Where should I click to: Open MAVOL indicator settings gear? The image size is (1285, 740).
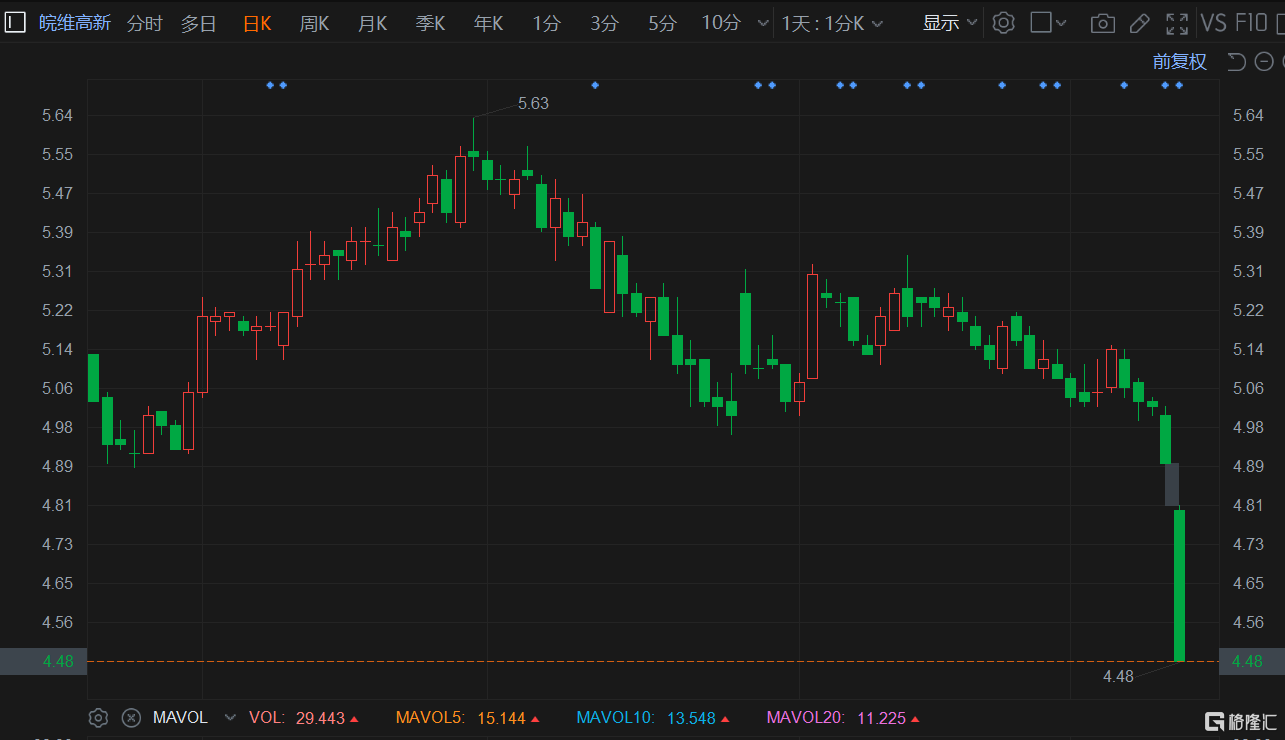98,717
